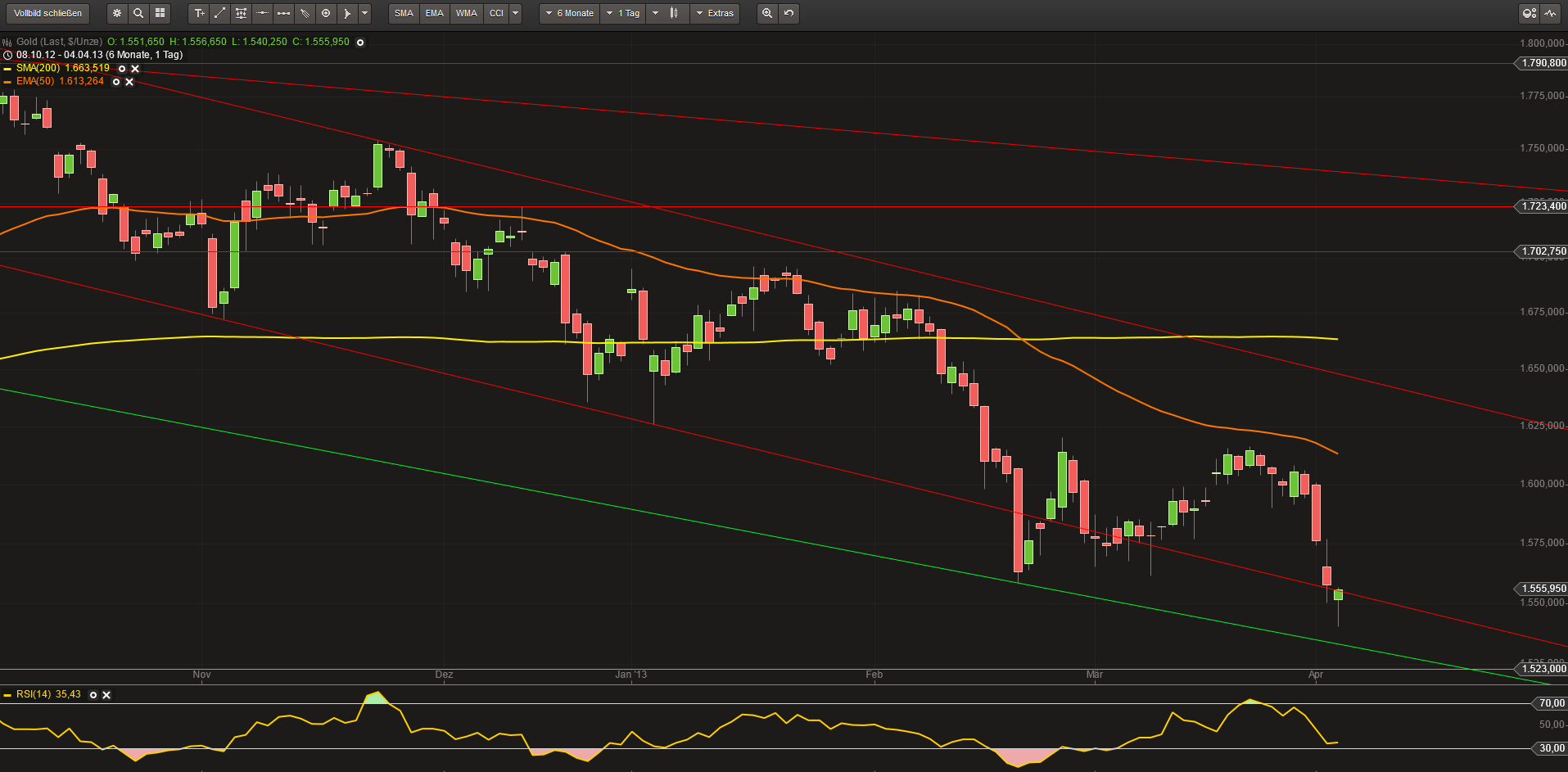1568x772 pixels.
Task: Remove the RSI(14) indicator with its X
Action: pos(106,695)
